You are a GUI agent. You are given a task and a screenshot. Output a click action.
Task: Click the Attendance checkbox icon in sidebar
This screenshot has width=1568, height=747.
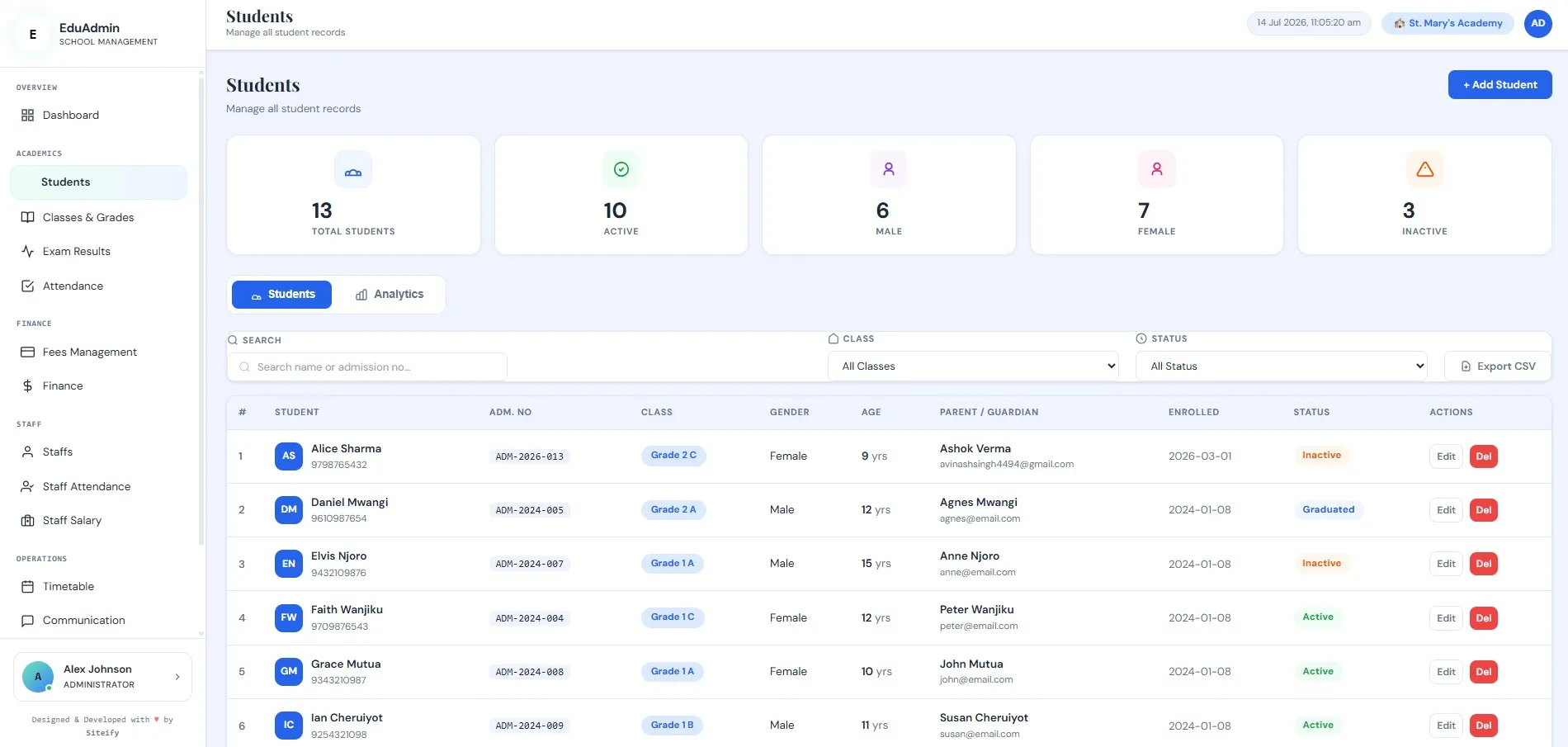(27, 286)
